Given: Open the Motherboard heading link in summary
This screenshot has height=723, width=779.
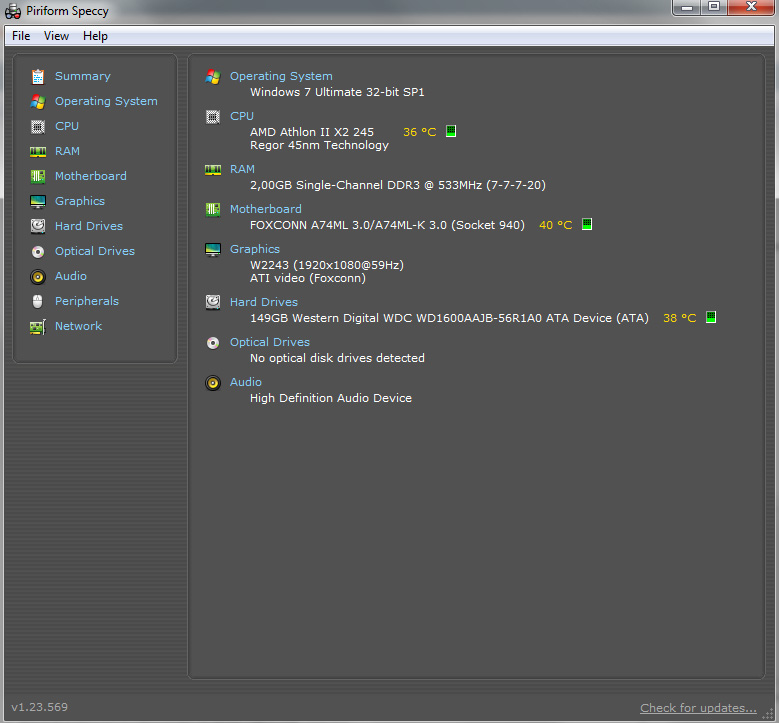Looking at the screenshot, I should [x=265, y=209].
